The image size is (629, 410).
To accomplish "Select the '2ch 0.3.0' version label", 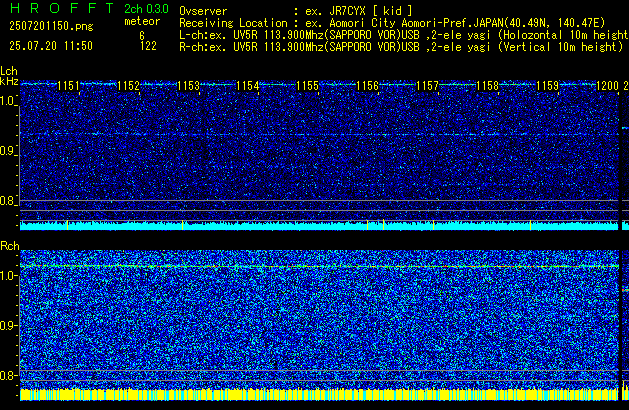I will tap(146, 8).
